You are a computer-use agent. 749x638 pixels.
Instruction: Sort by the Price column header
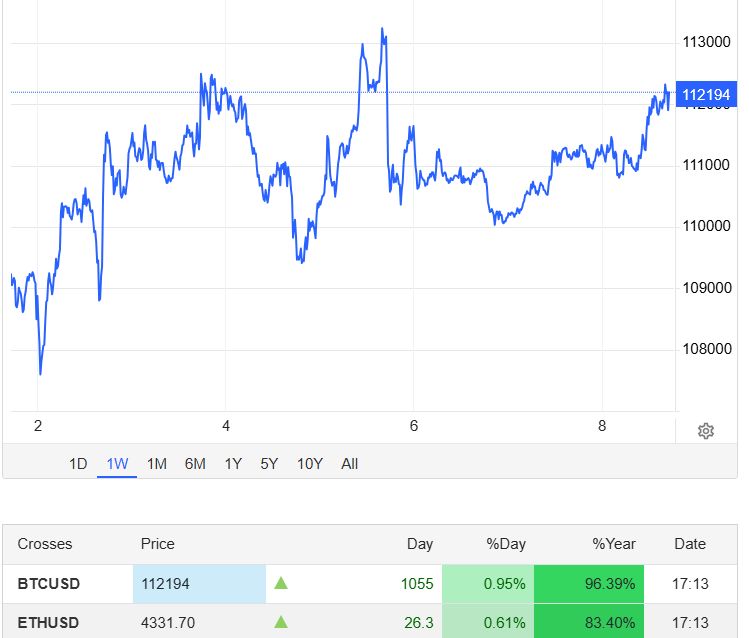pos(157,544)
